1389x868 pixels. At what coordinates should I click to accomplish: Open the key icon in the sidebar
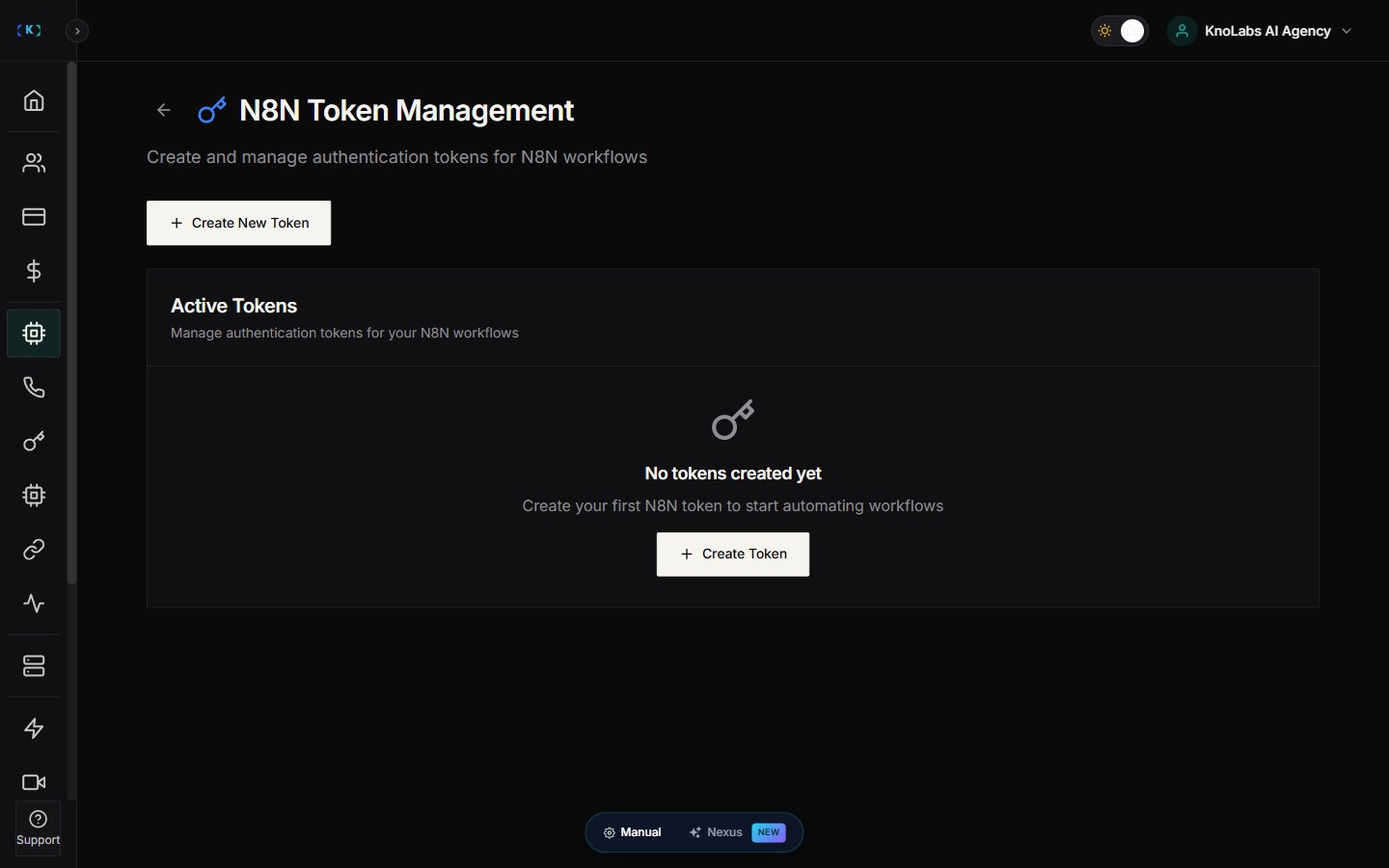click(34, 442)
